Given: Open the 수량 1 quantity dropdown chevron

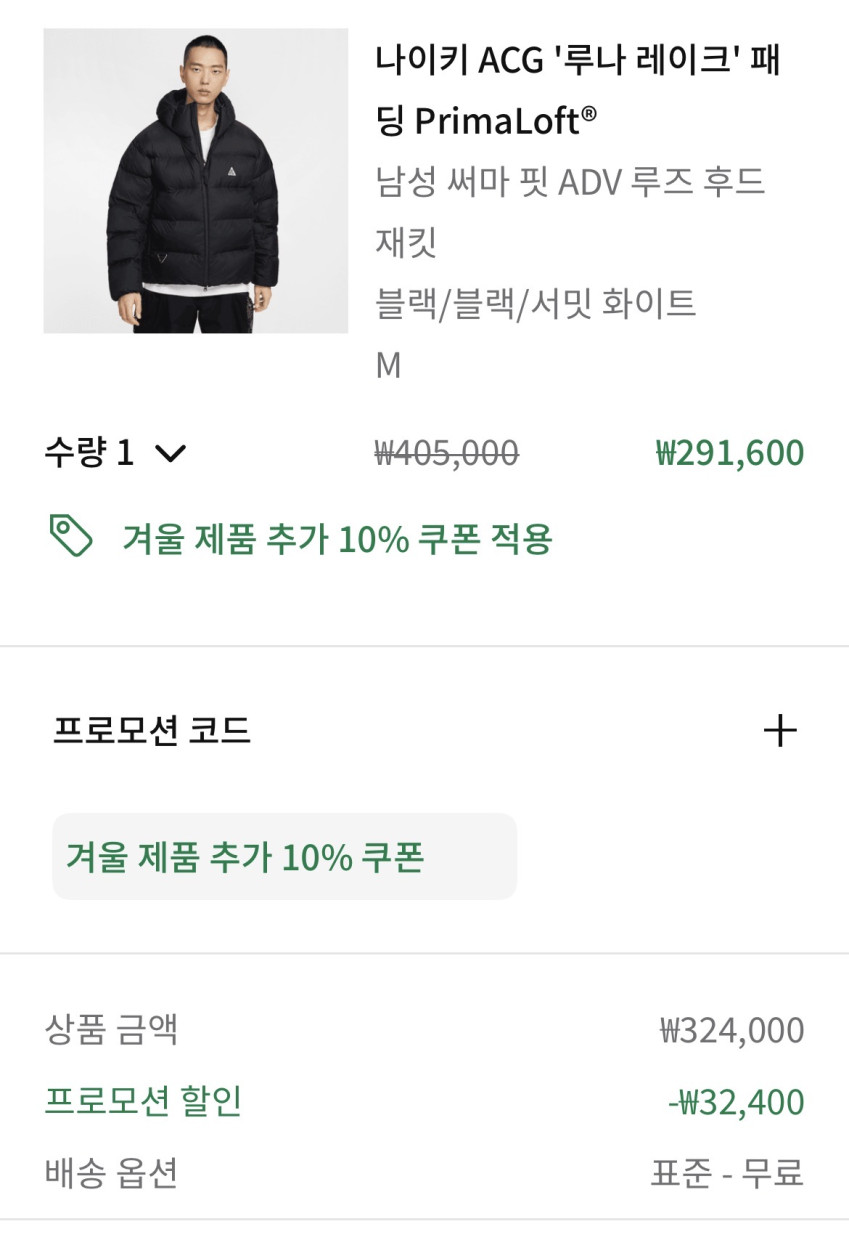Looking at the screenshot, I should click(171, 454).
